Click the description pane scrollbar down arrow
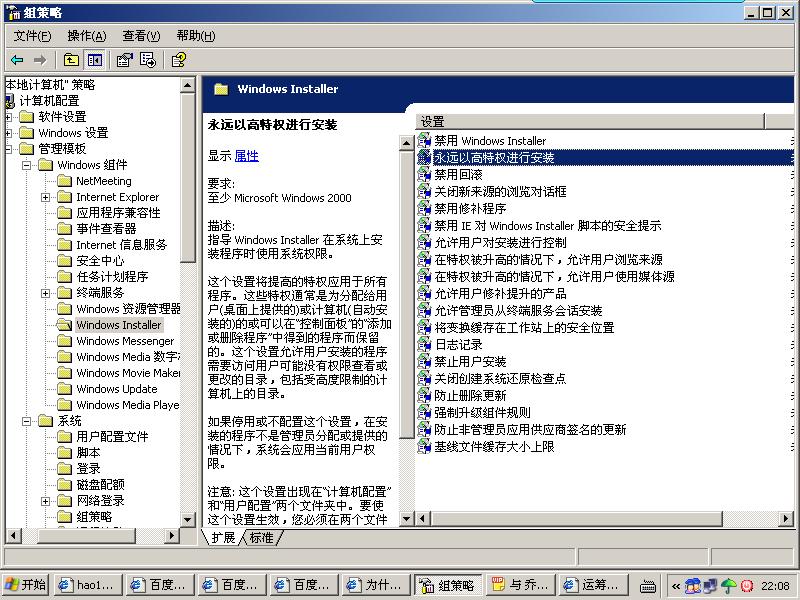Viewport: 800px width, 600px height. 406,519
